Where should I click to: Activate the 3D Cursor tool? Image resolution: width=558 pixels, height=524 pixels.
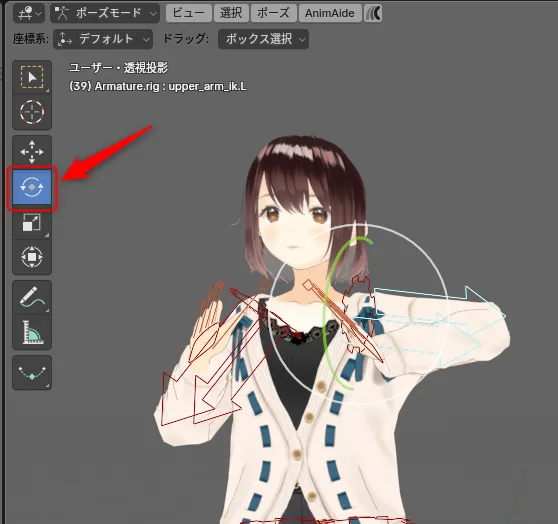pyautogui.click(x=32, y=112)
